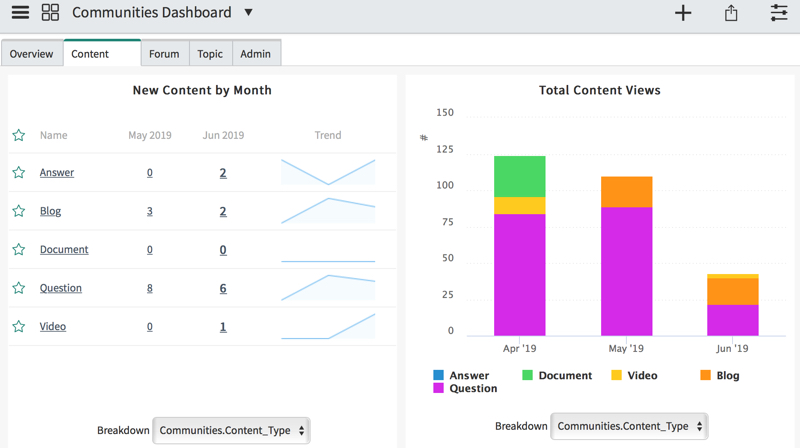This screenshot has width=800, height=448.
Task: Click Blog's Jun 2019 value 2
Action: click(x=223, y=211)
